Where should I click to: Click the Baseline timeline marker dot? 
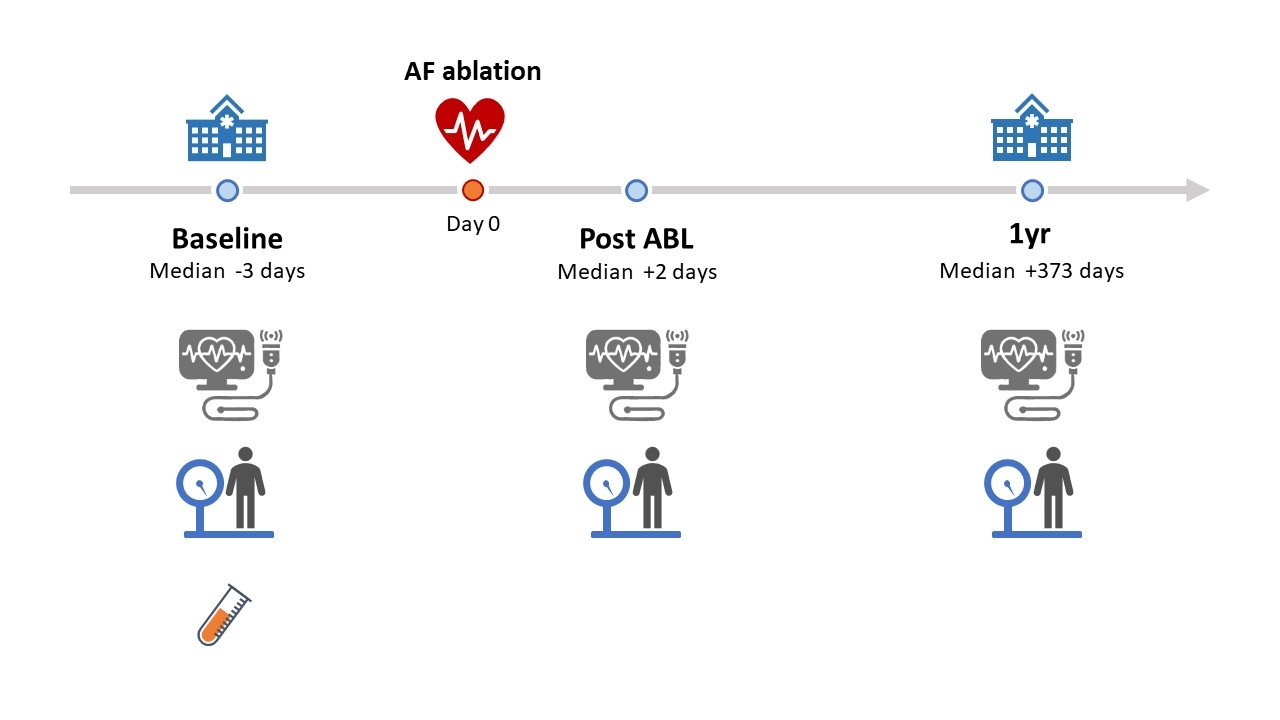click(227, 190)
